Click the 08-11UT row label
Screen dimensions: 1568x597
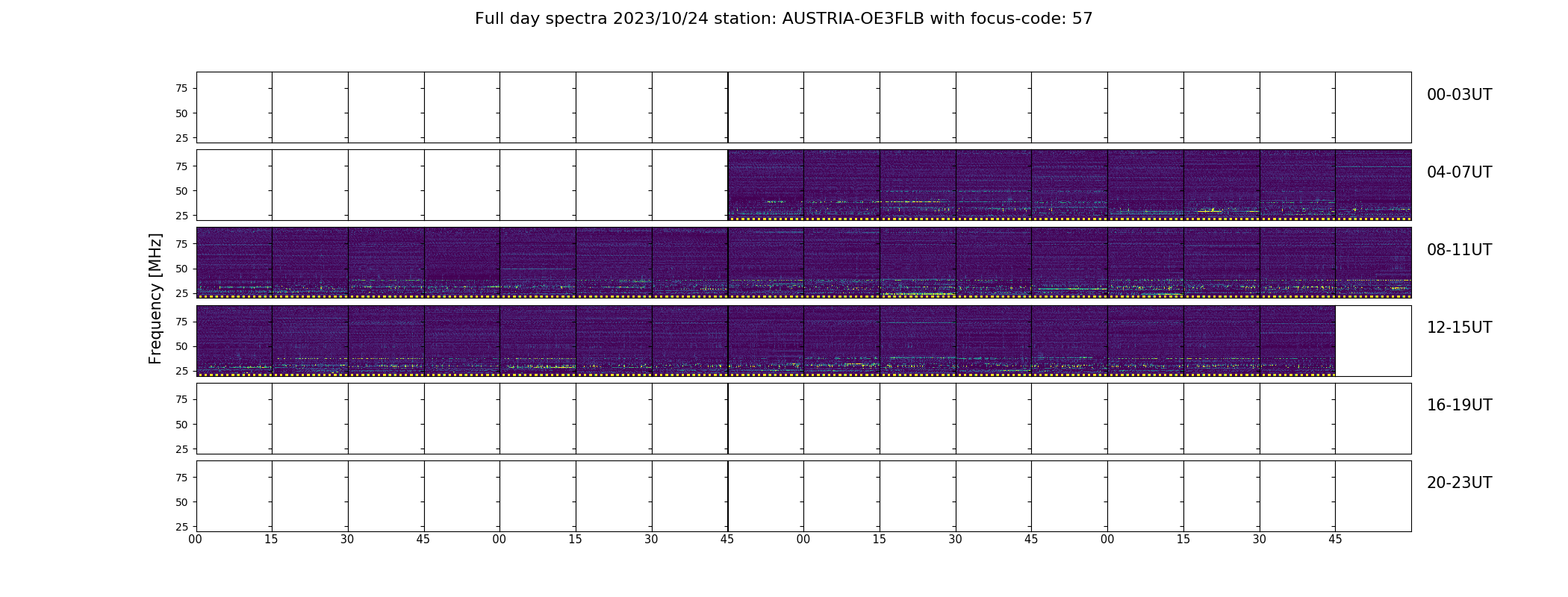coord(1459,250)
